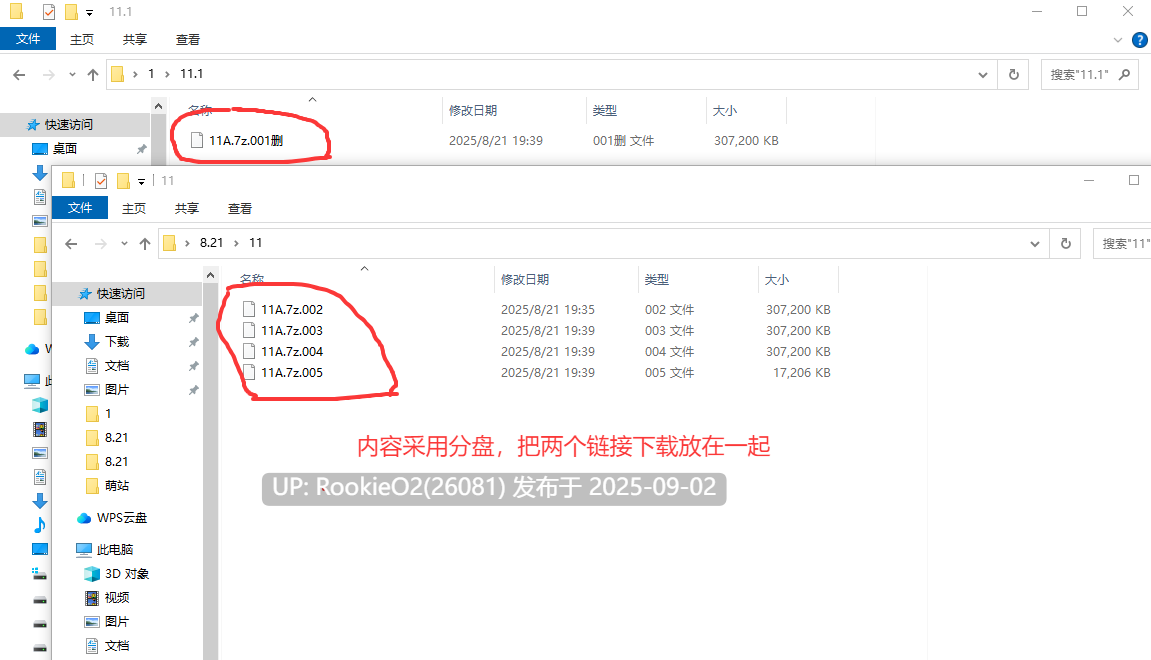Viewport: 1151px width, 660px height.
Task: Open recent locations dropdown in 11.1 window
Action: (72, 74)
